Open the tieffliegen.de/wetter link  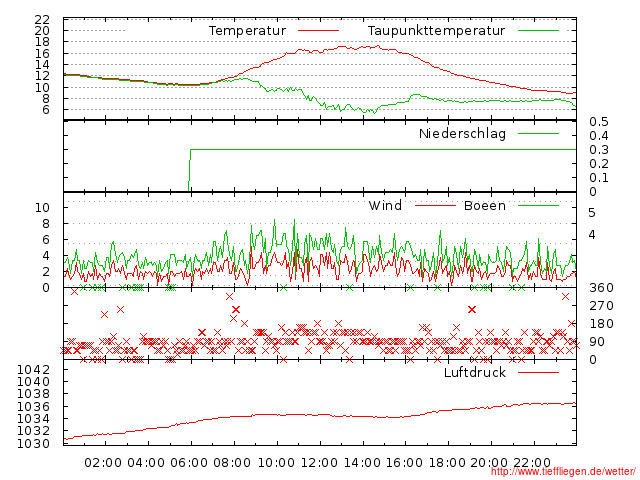pos(563,471)
